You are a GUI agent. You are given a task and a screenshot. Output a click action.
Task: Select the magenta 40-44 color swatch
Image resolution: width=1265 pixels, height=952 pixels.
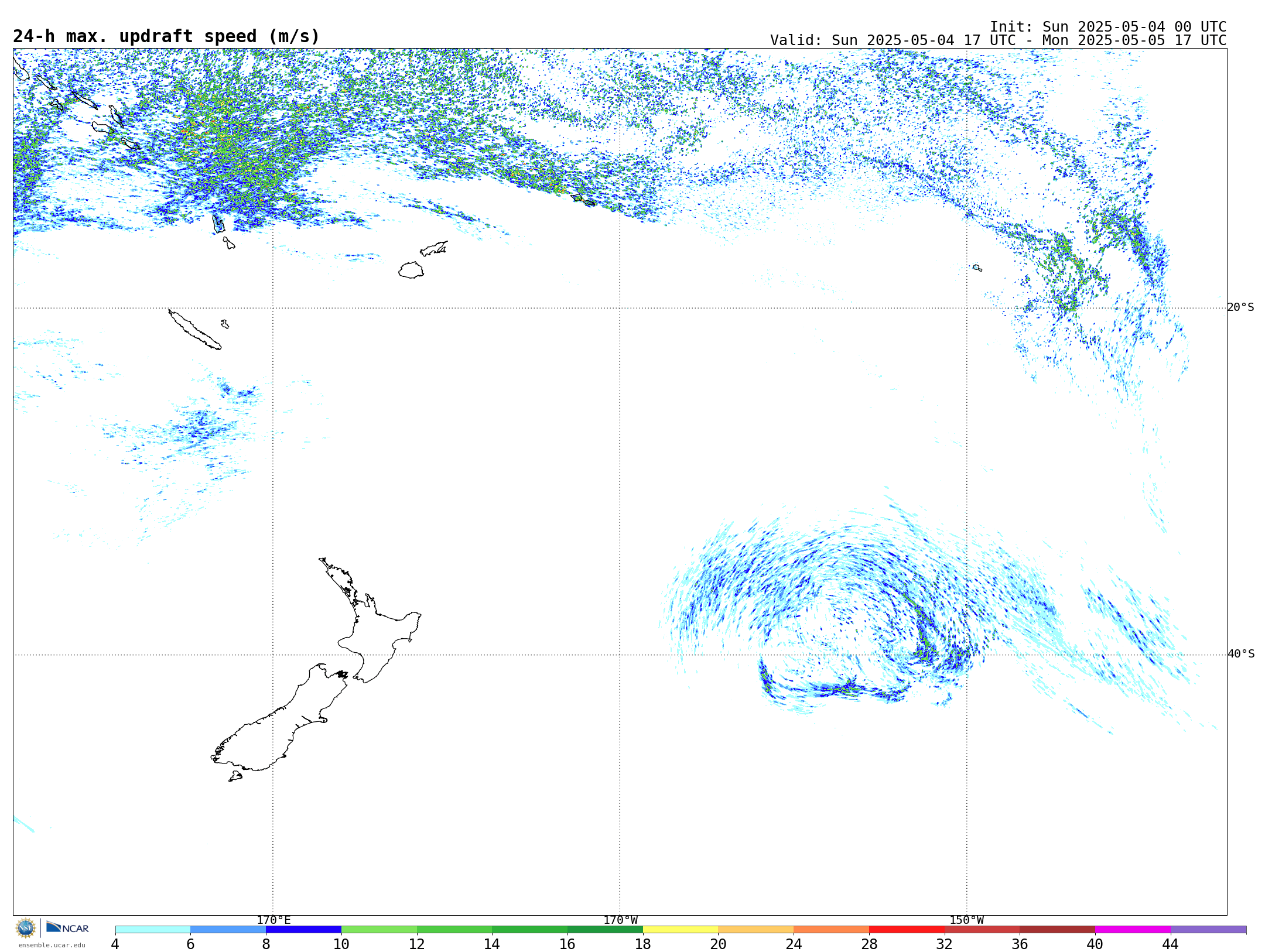[x=1133, y=930]
